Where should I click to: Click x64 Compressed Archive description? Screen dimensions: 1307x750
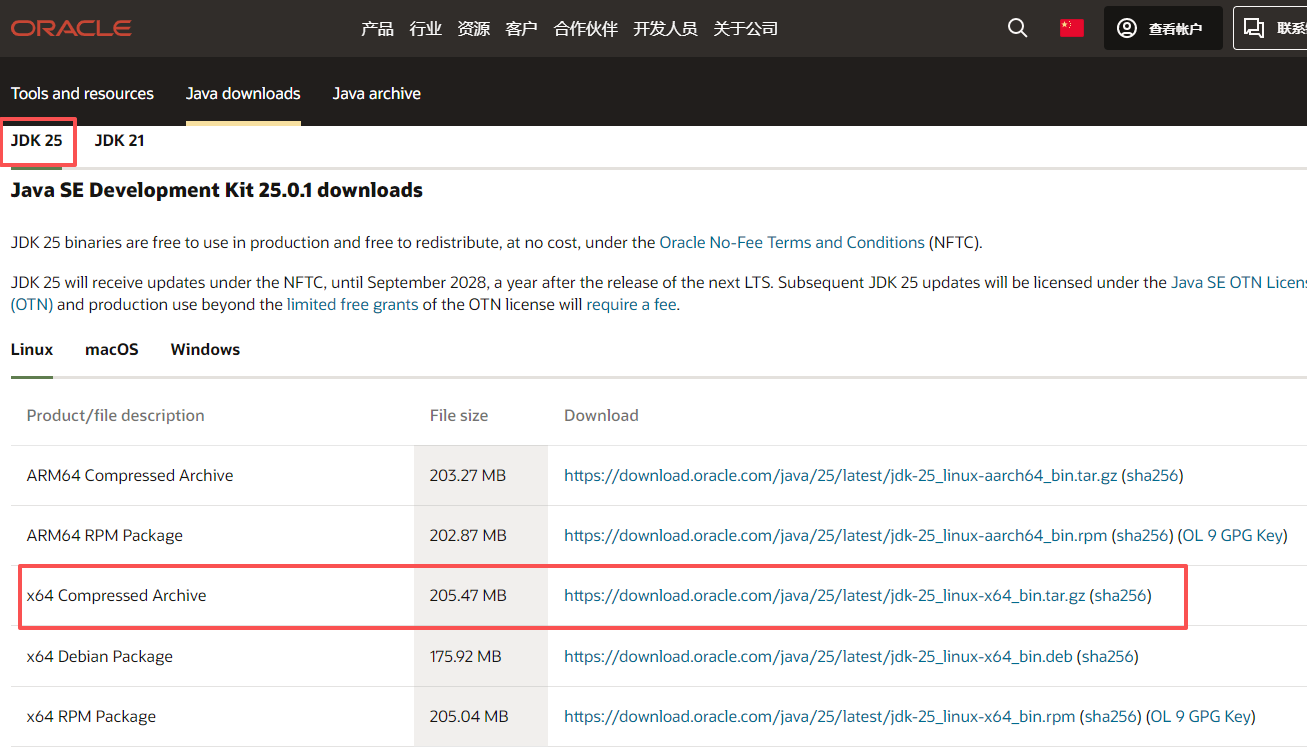[116, 596]
